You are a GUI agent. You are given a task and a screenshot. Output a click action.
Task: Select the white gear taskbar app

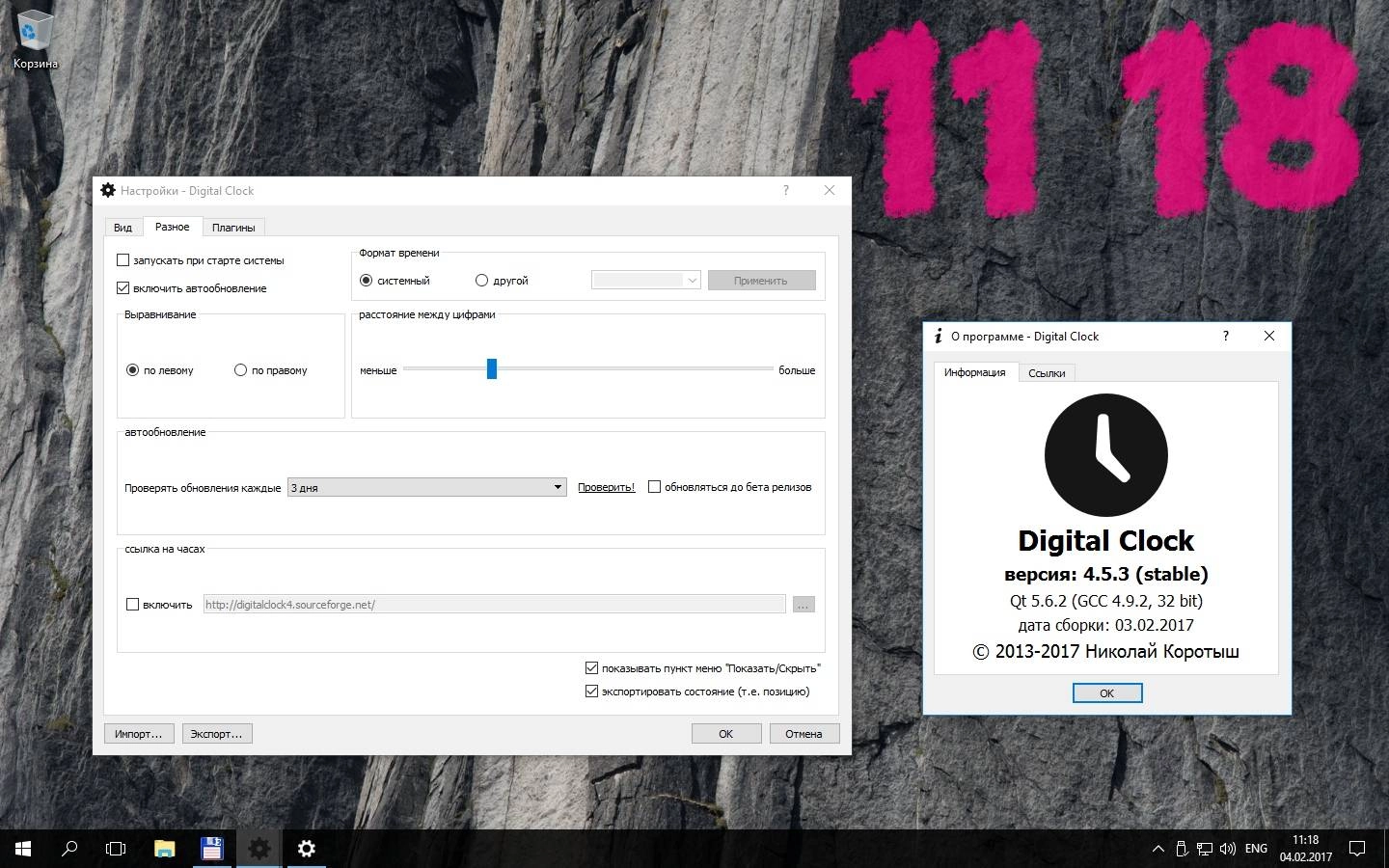306,849
